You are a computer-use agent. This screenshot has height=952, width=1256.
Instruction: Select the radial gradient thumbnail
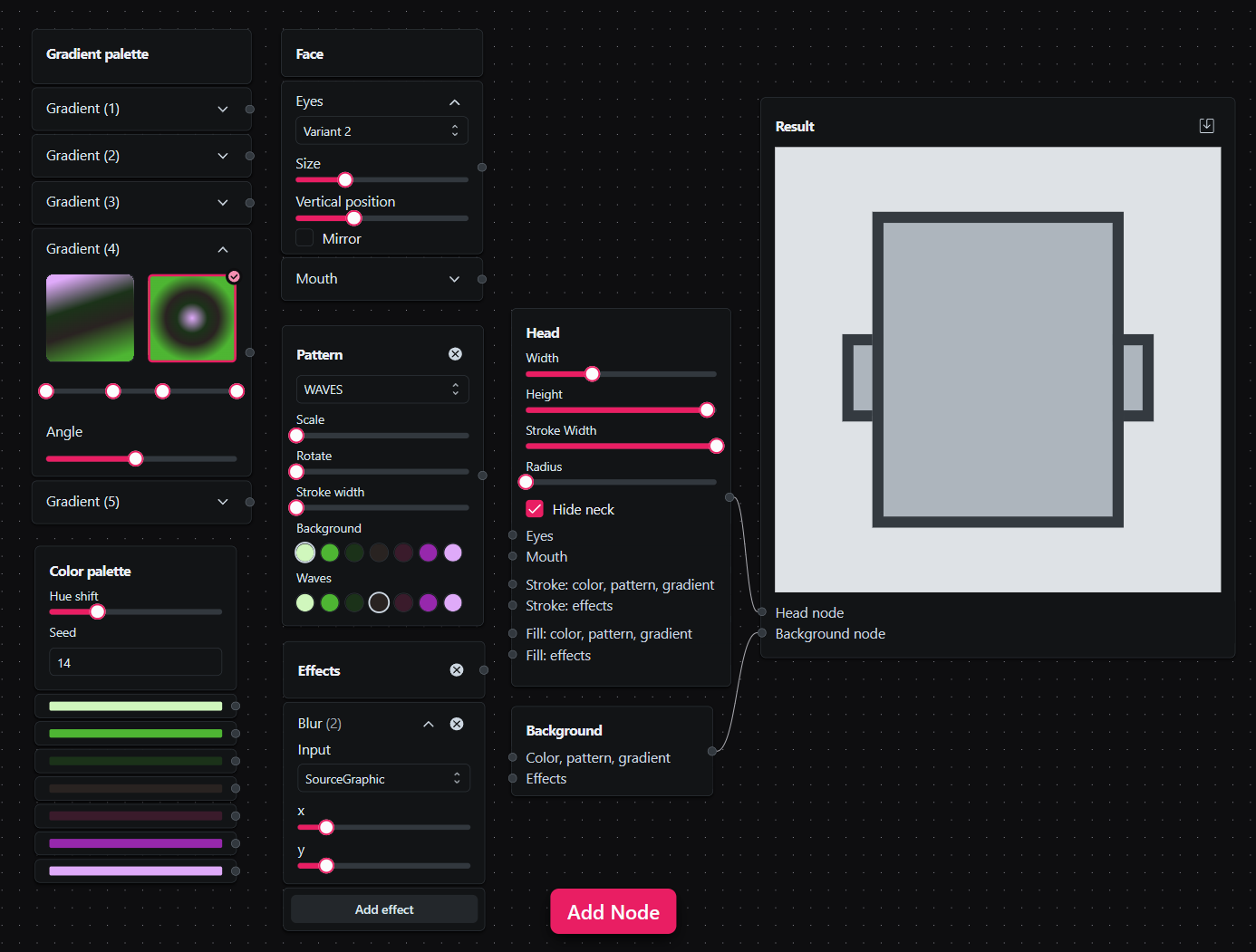pos(192,318)
